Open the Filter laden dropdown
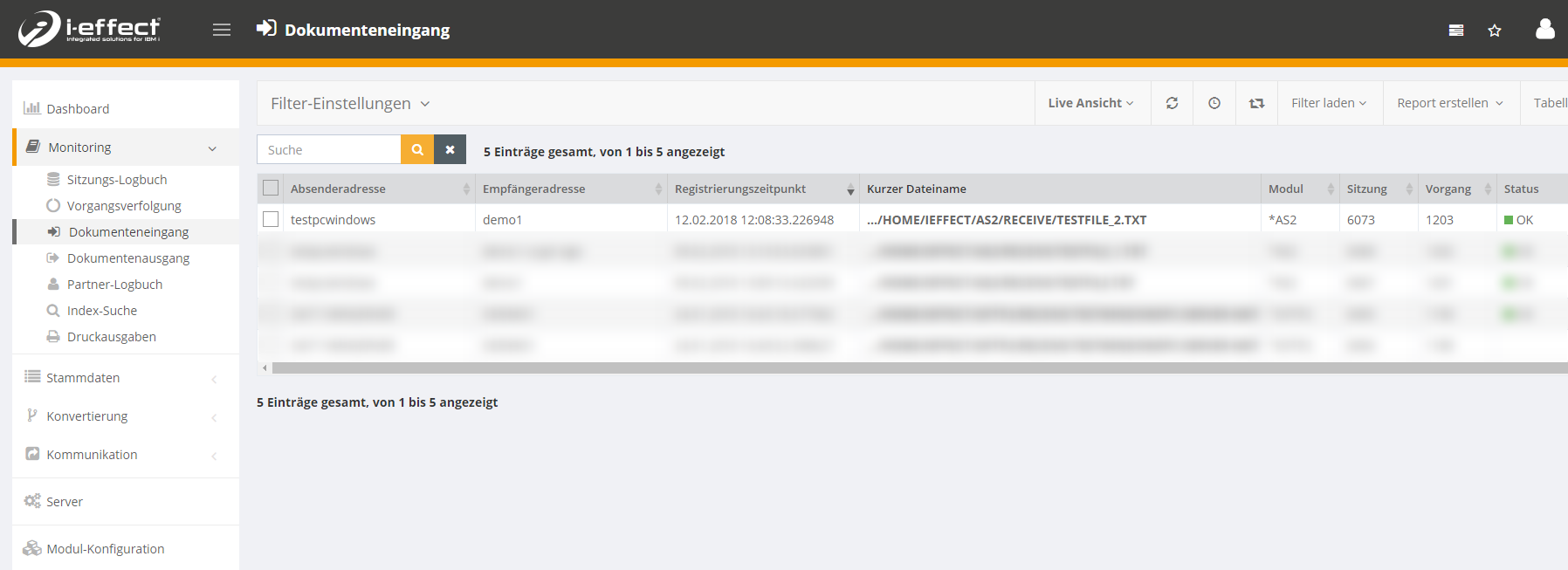 (x=1328, y=103)
